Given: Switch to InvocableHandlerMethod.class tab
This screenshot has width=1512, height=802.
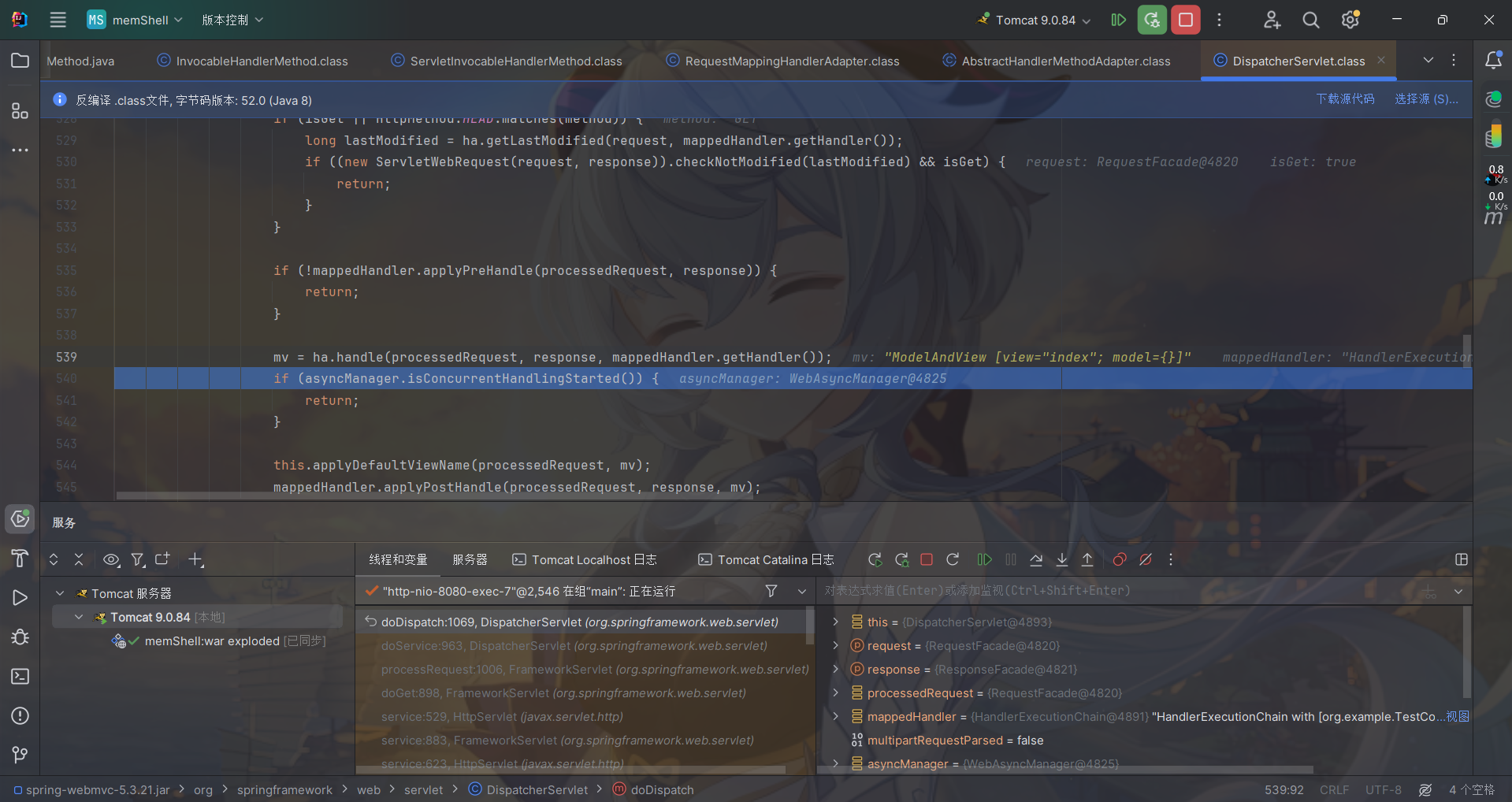Looking at the screenshot, I should tap(252, 61).
